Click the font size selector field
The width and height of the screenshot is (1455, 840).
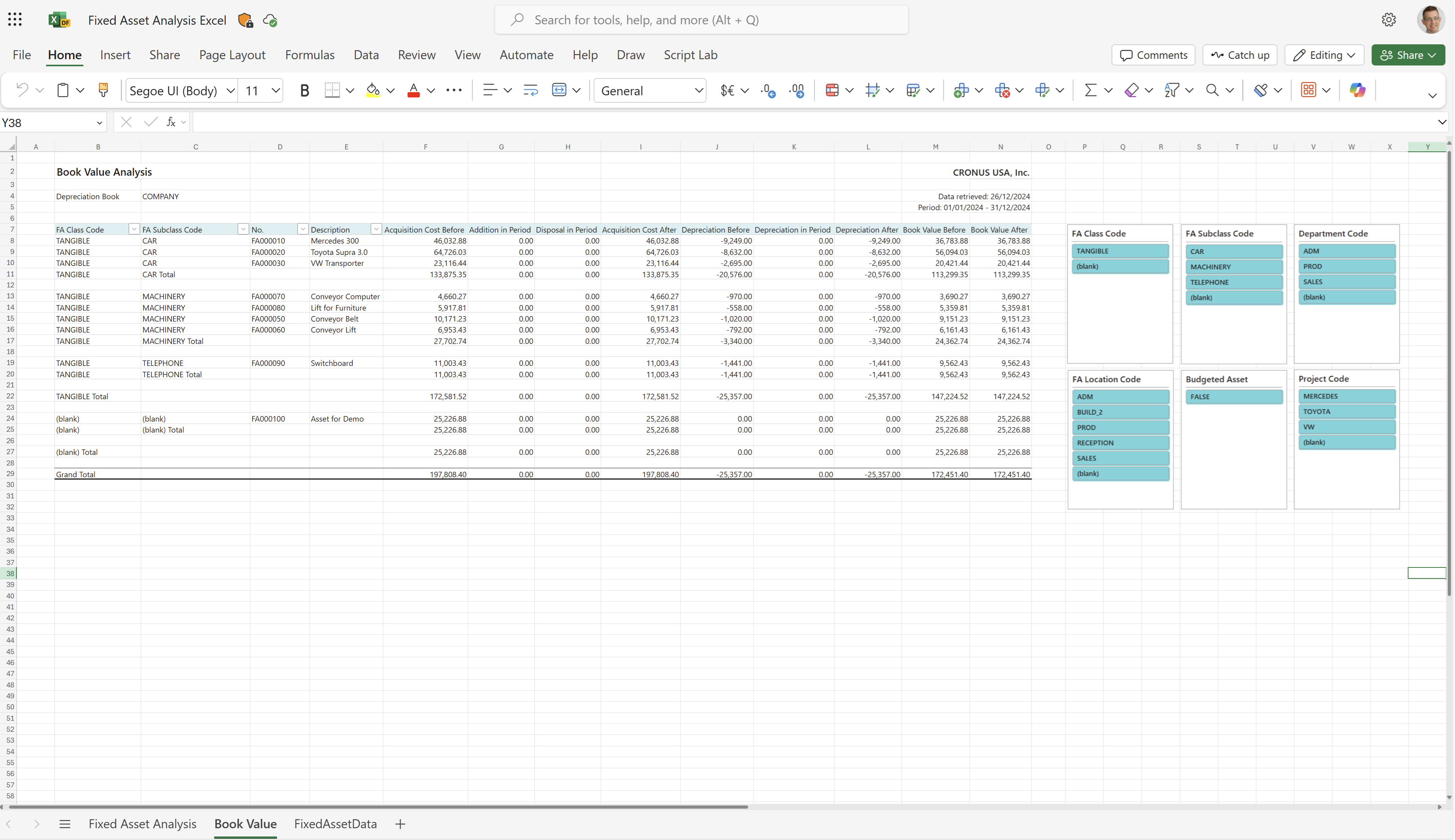coord(252,90)
